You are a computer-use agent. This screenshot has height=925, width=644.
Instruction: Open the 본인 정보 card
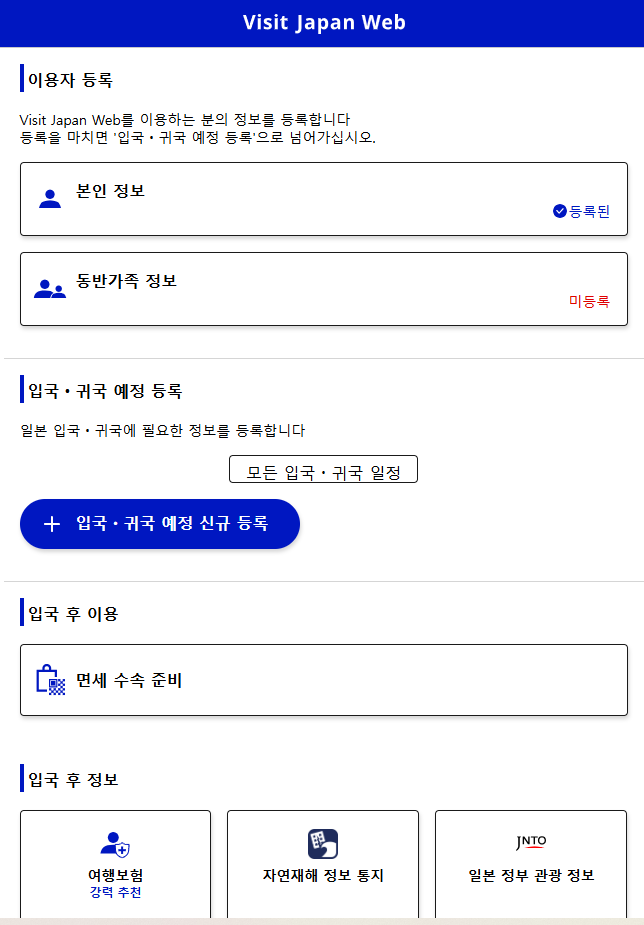pyautogui.click(x=323, y=199)
